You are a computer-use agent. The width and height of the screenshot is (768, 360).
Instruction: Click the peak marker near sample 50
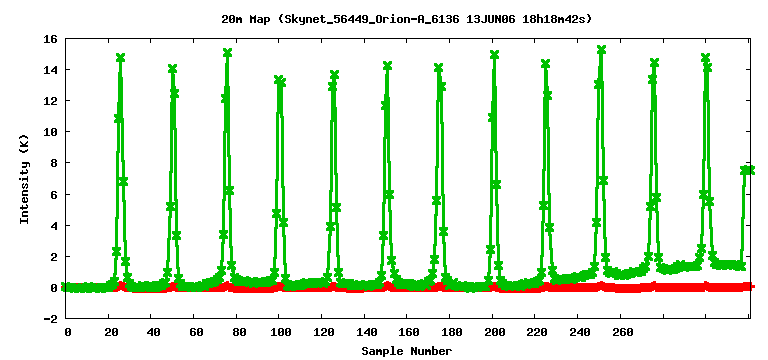click(172, 69)
